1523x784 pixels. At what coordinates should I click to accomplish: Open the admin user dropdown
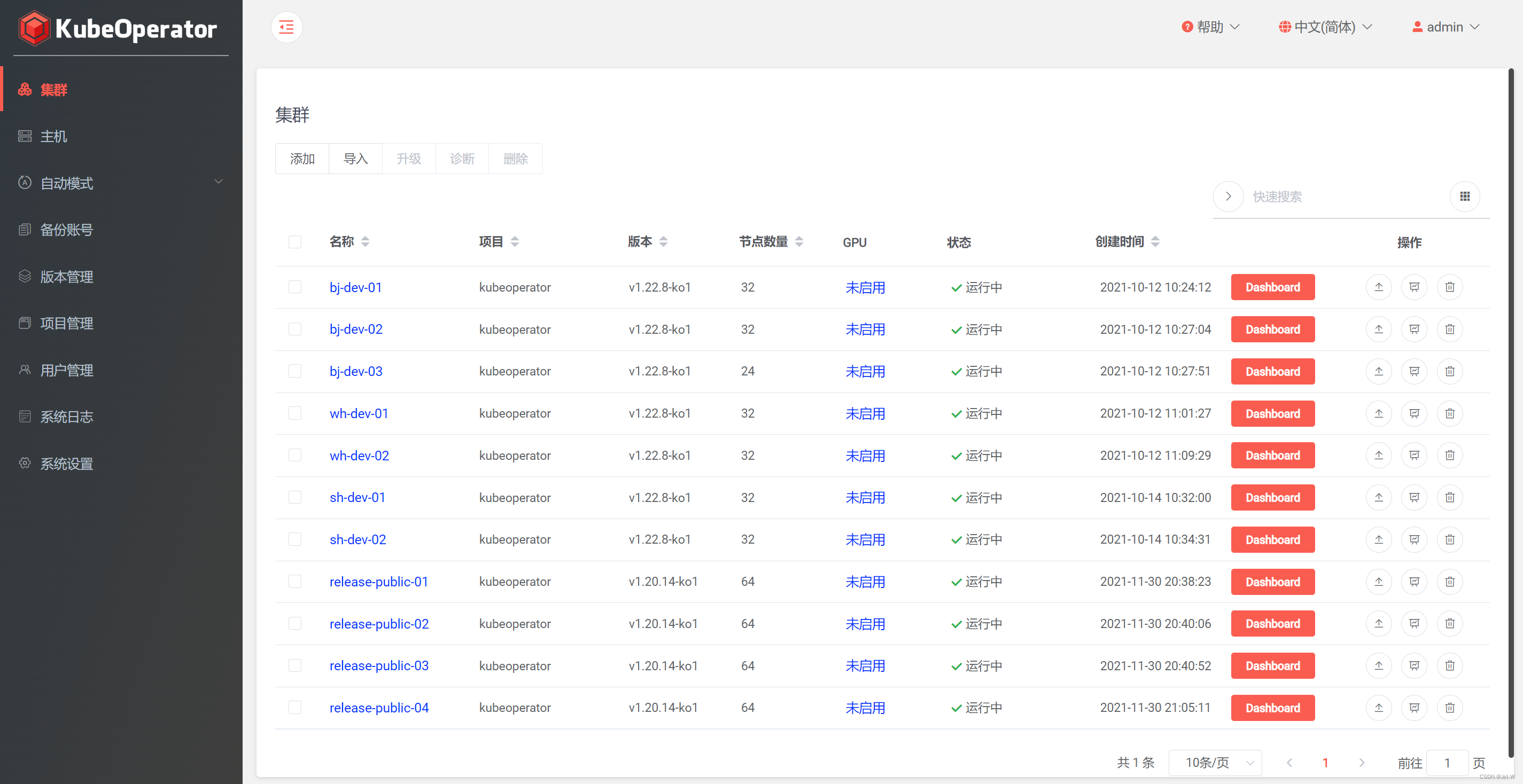pyautogui.click(x=1446, y=27)
